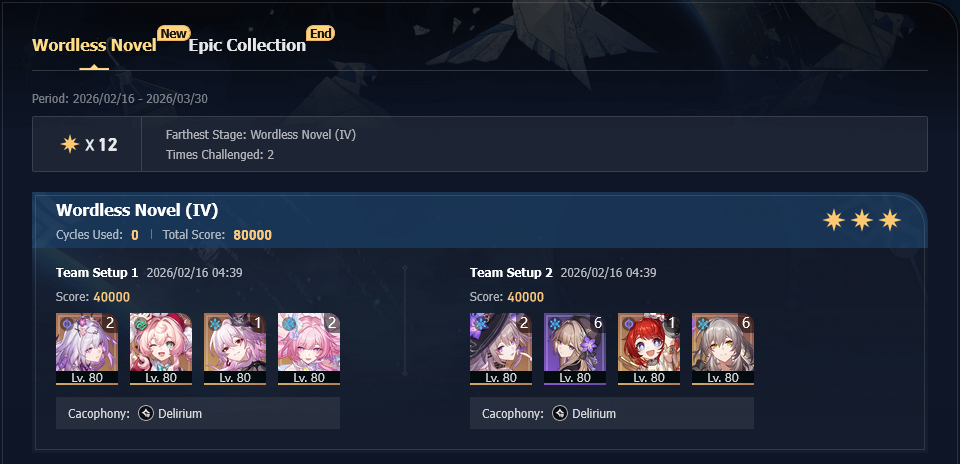
Task: Click the fourth pink-haired character in Team Setup 1
Action: click(309, 350)
